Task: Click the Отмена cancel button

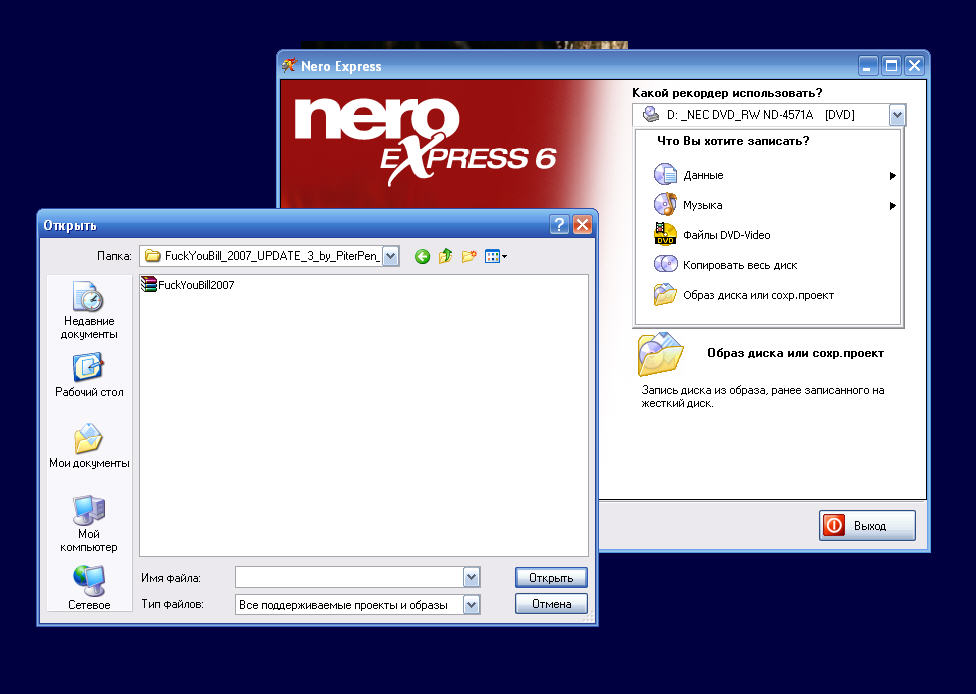Action: coord(551,604)
